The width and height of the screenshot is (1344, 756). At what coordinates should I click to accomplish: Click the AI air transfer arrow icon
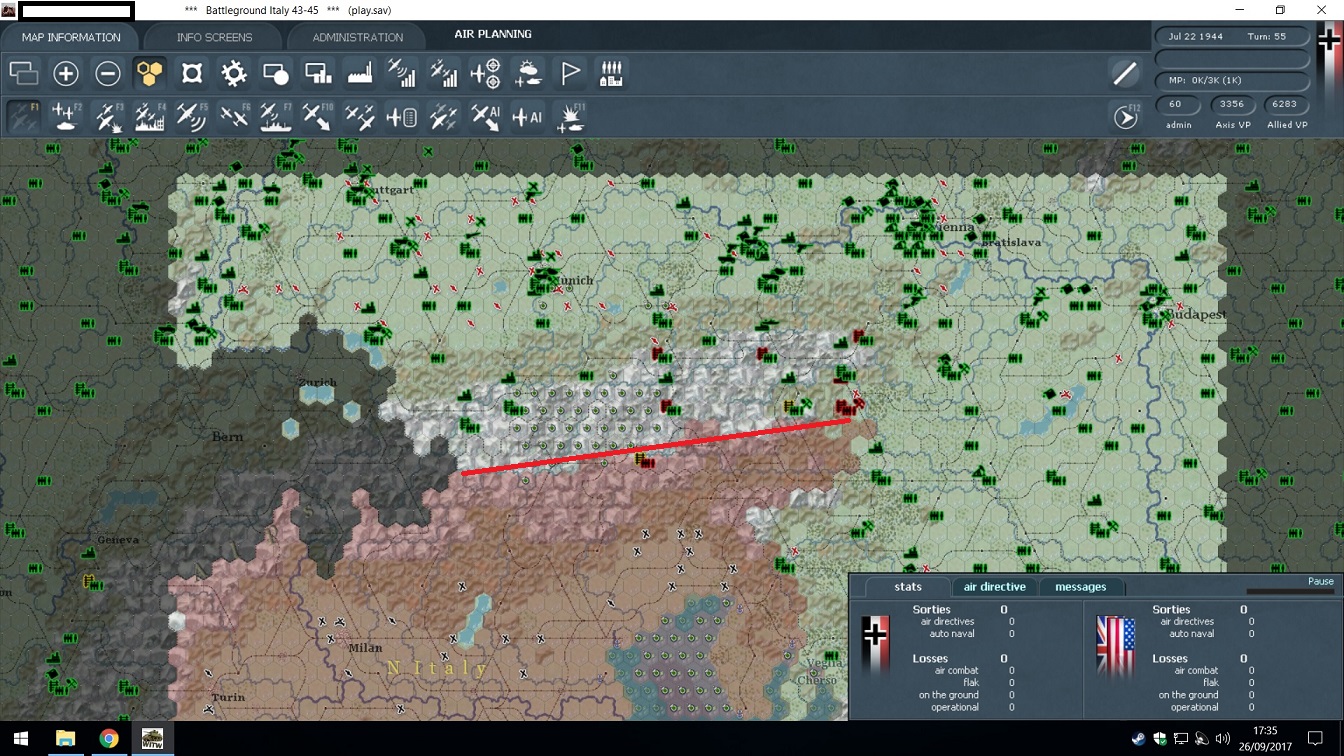(x=486, y=117)
